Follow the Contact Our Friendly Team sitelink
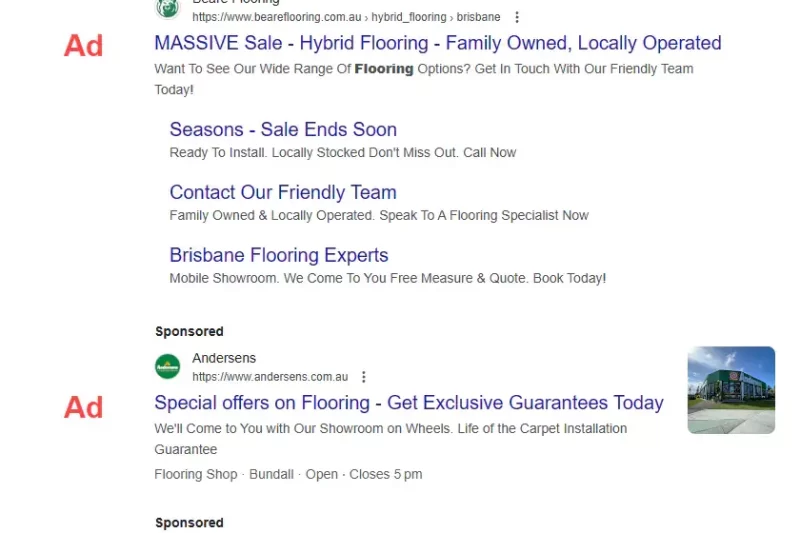 pyautogui.click(x=283, y=192)
